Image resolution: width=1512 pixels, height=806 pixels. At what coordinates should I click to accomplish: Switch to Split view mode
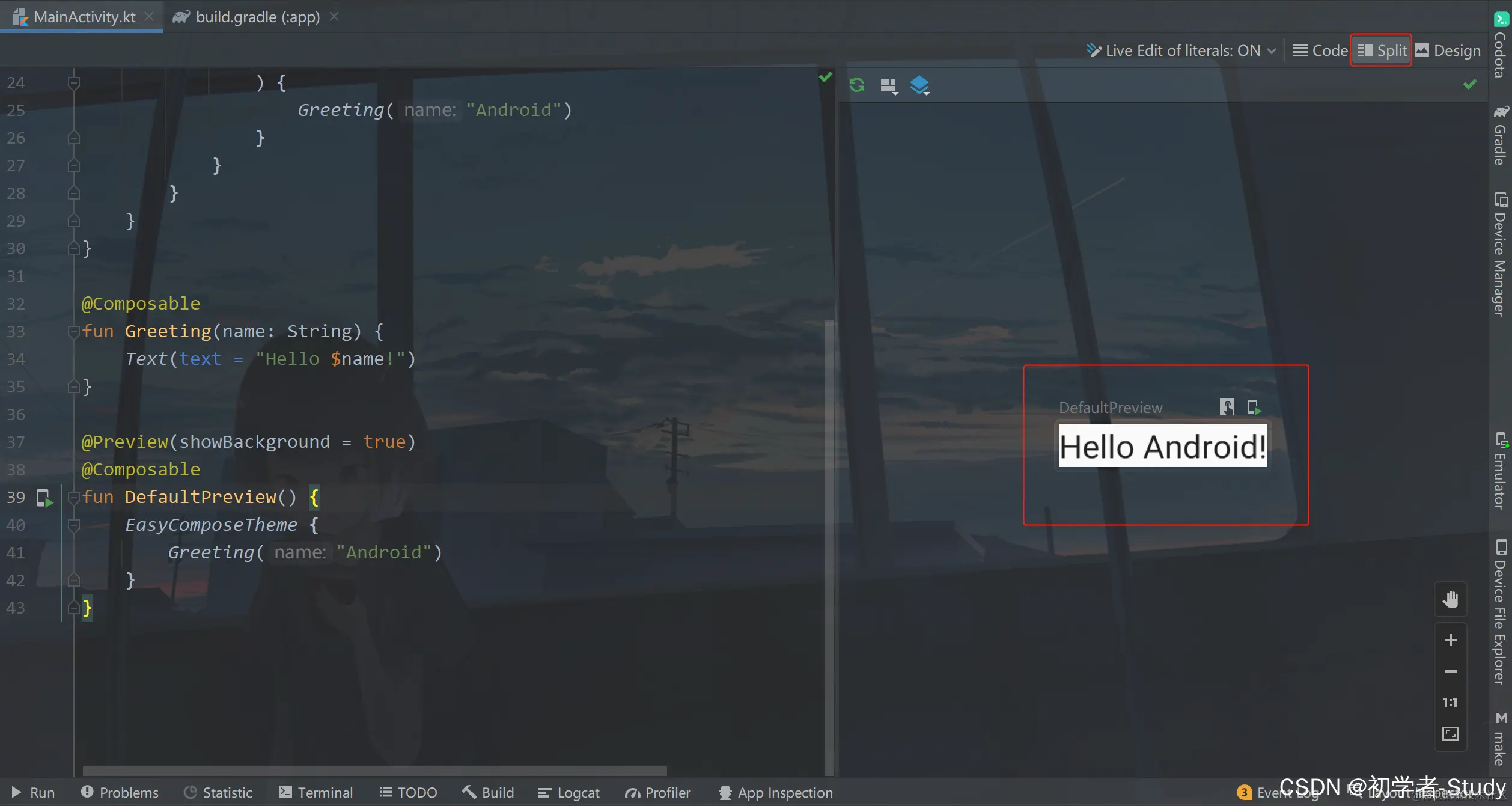[1382, 50]
